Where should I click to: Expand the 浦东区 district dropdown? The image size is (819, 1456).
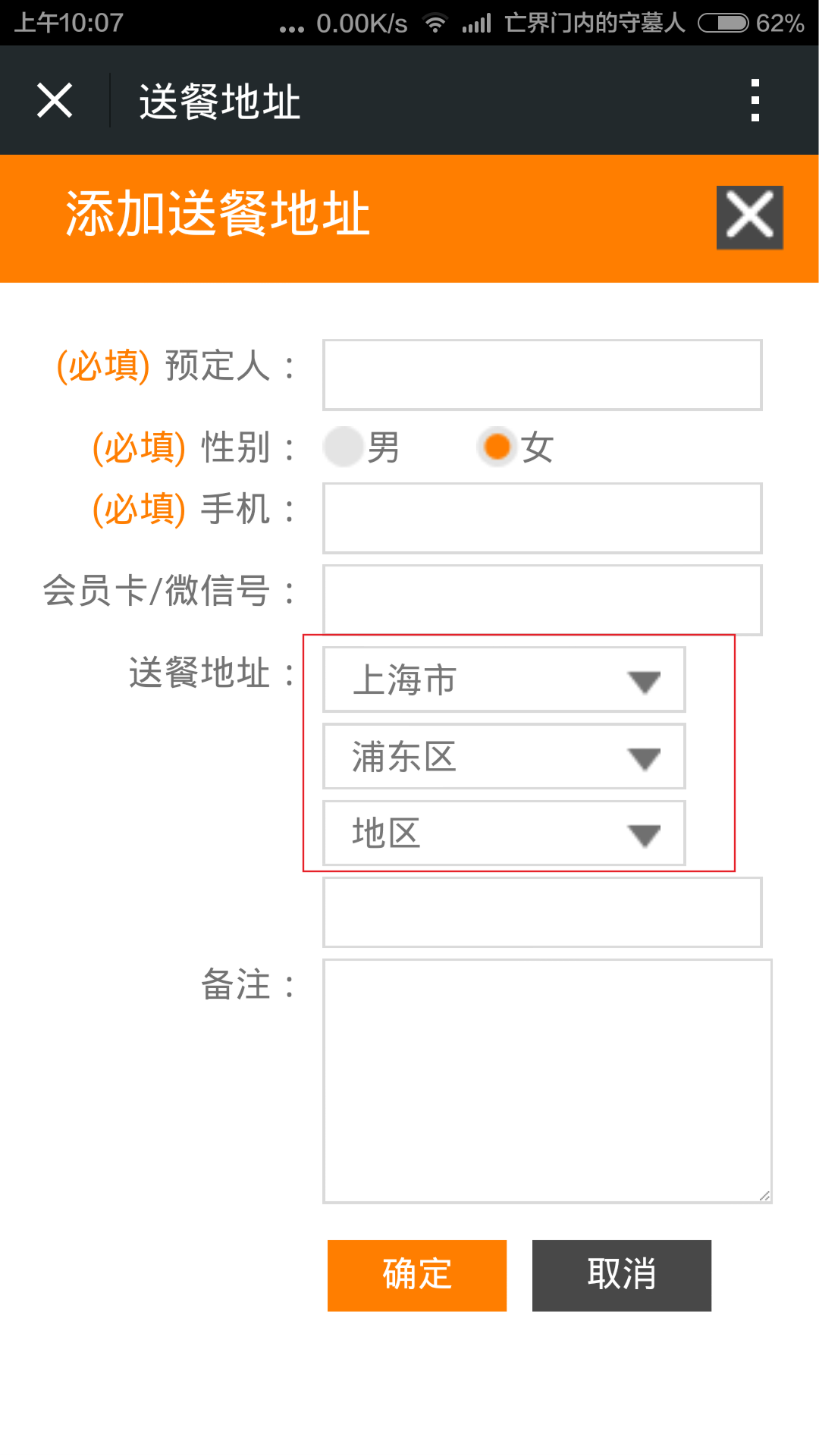[x=504, y=756]
